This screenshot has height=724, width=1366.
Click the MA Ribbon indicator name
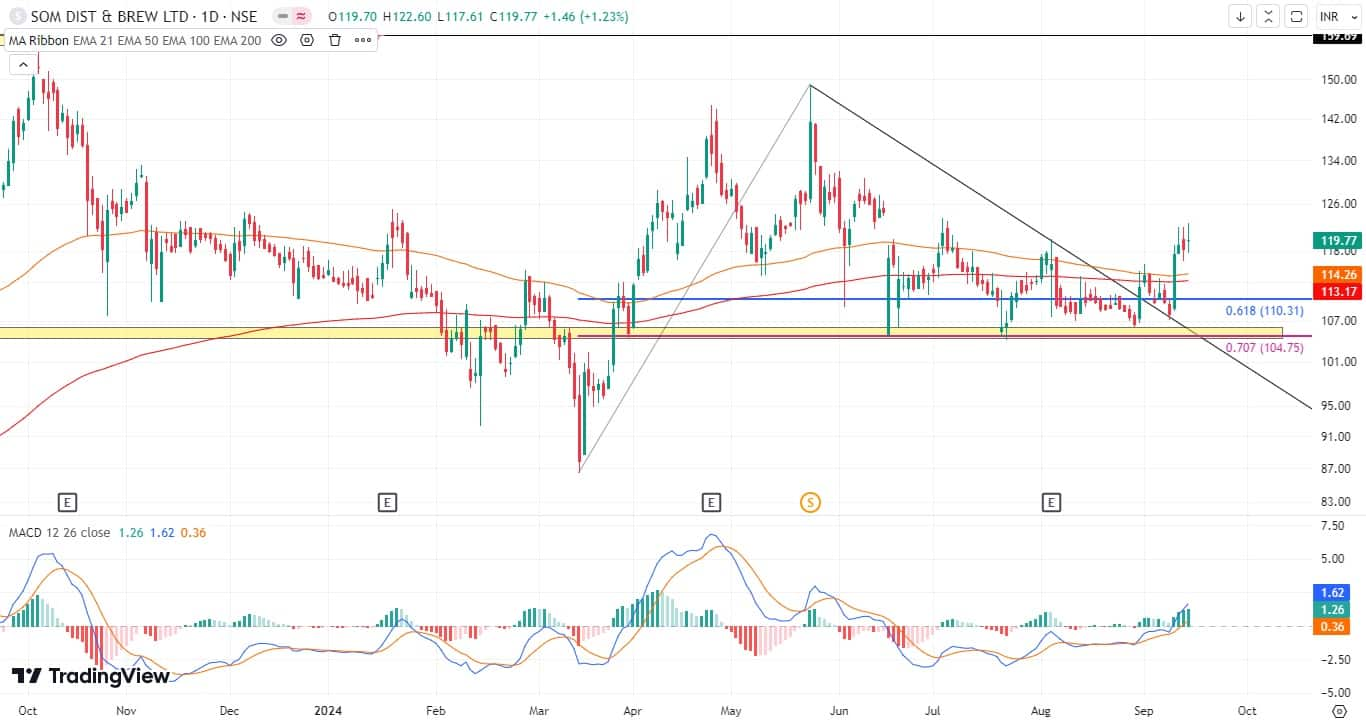37,41
